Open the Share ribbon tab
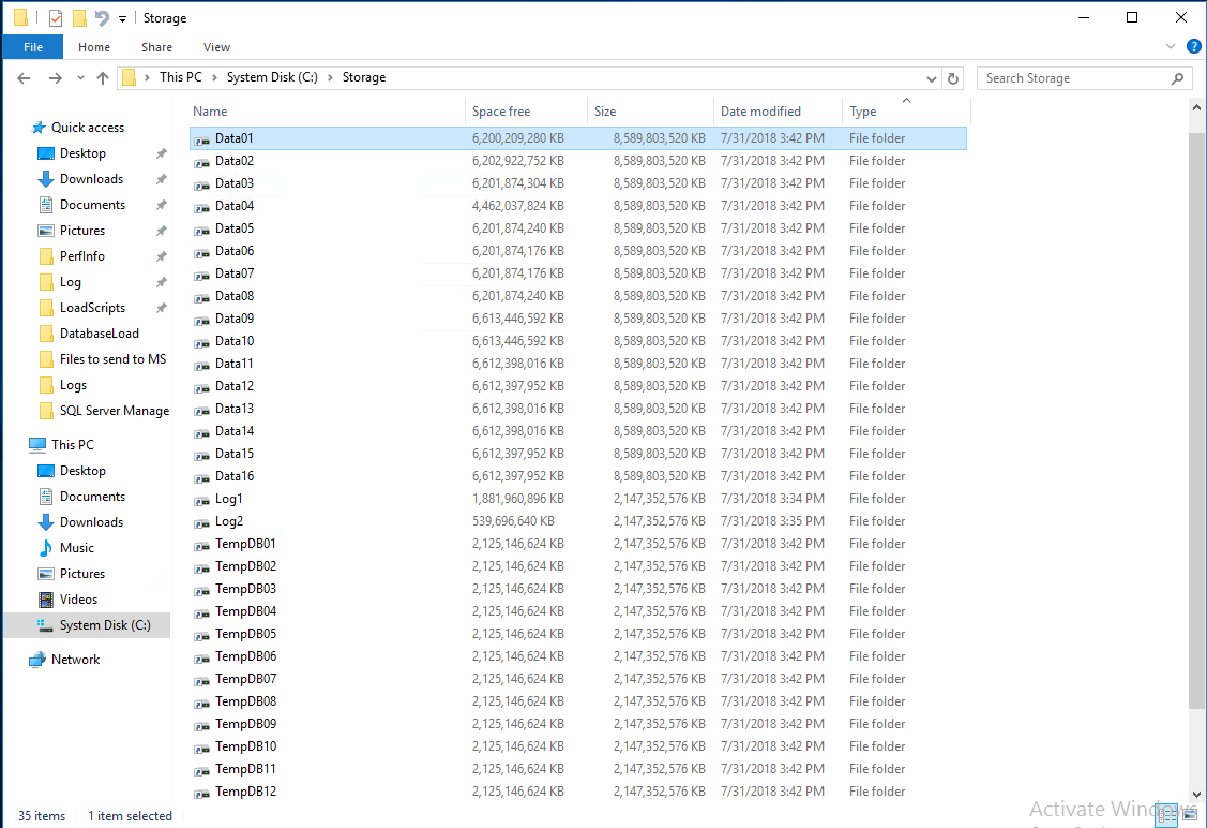1207x828 pixels. (x=156, y=46)
